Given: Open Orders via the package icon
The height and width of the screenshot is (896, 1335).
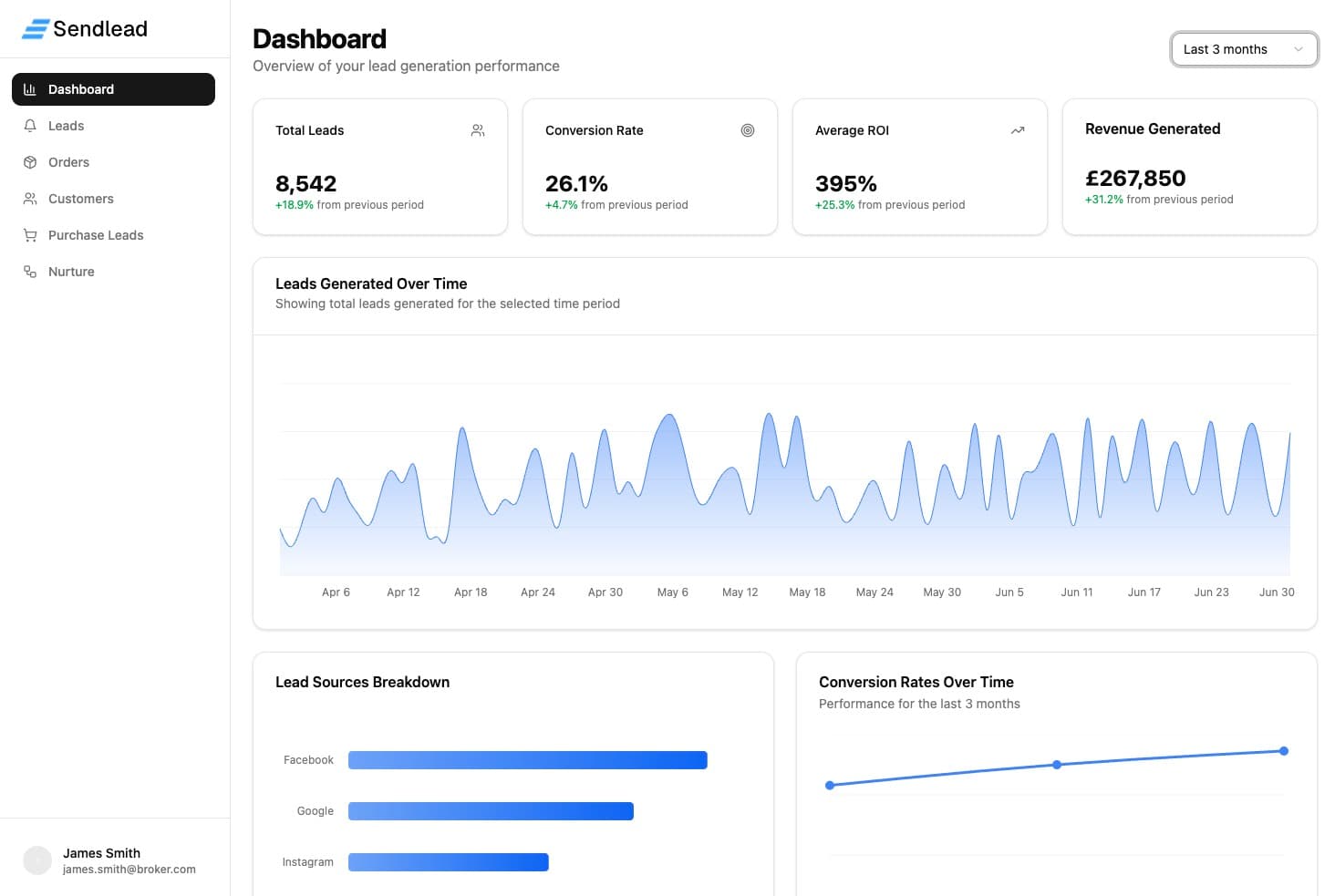Looking at the screenshot, I should [x=30, y=161].
